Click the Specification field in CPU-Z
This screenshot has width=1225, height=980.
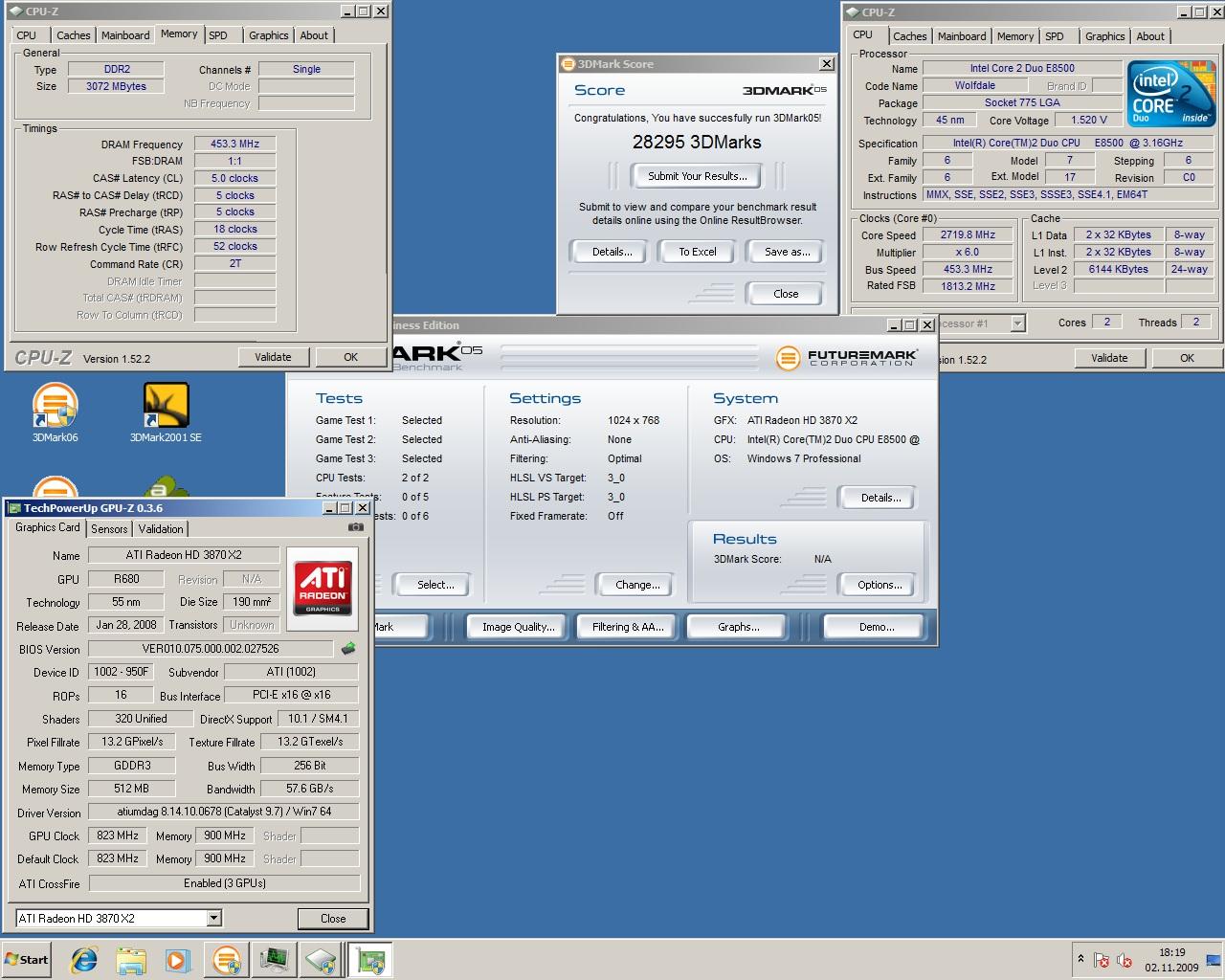point(1068,143)
